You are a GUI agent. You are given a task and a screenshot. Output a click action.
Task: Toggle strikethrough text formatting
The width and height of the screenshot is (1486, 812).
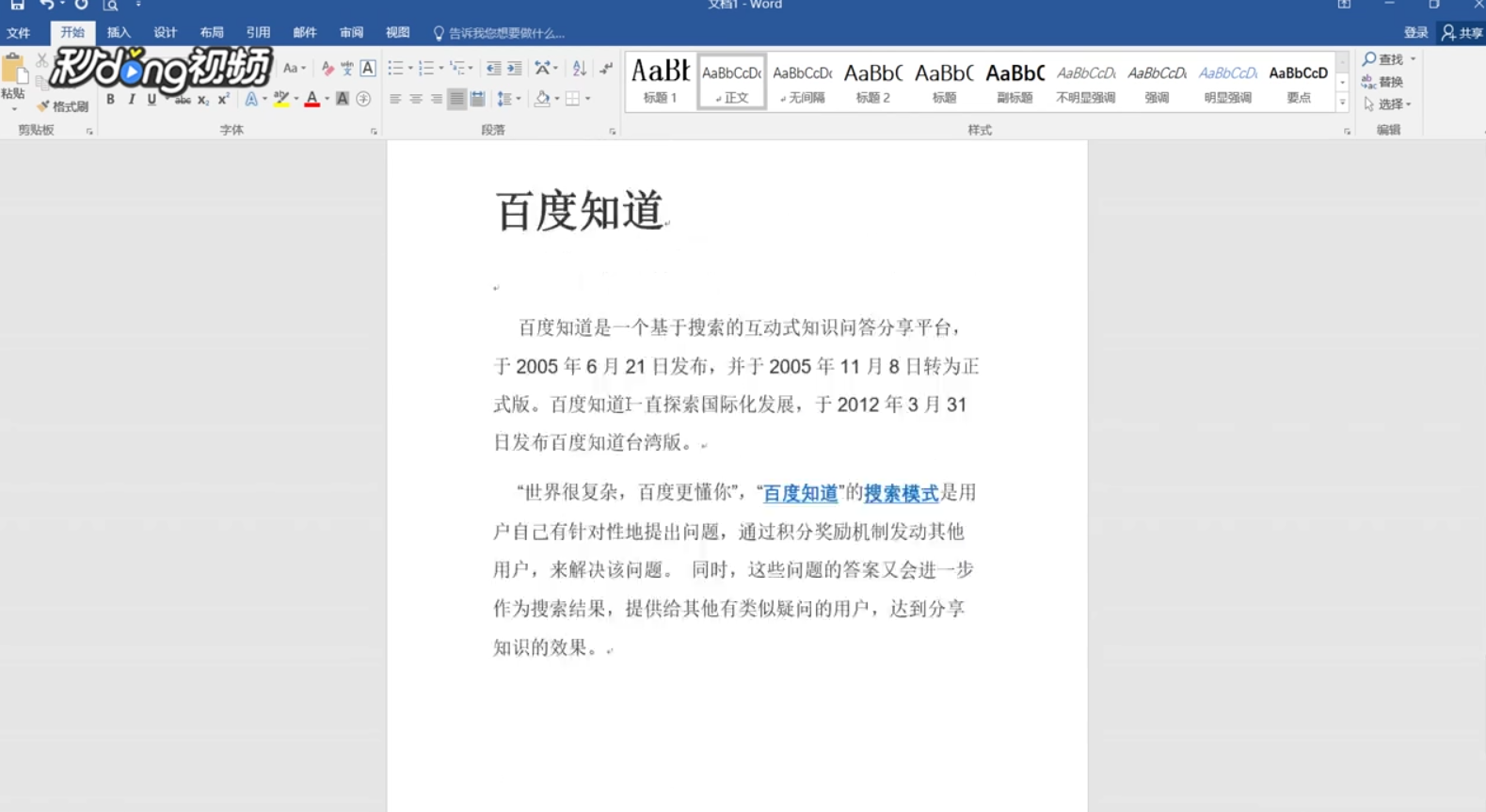[x=182, y=99]
